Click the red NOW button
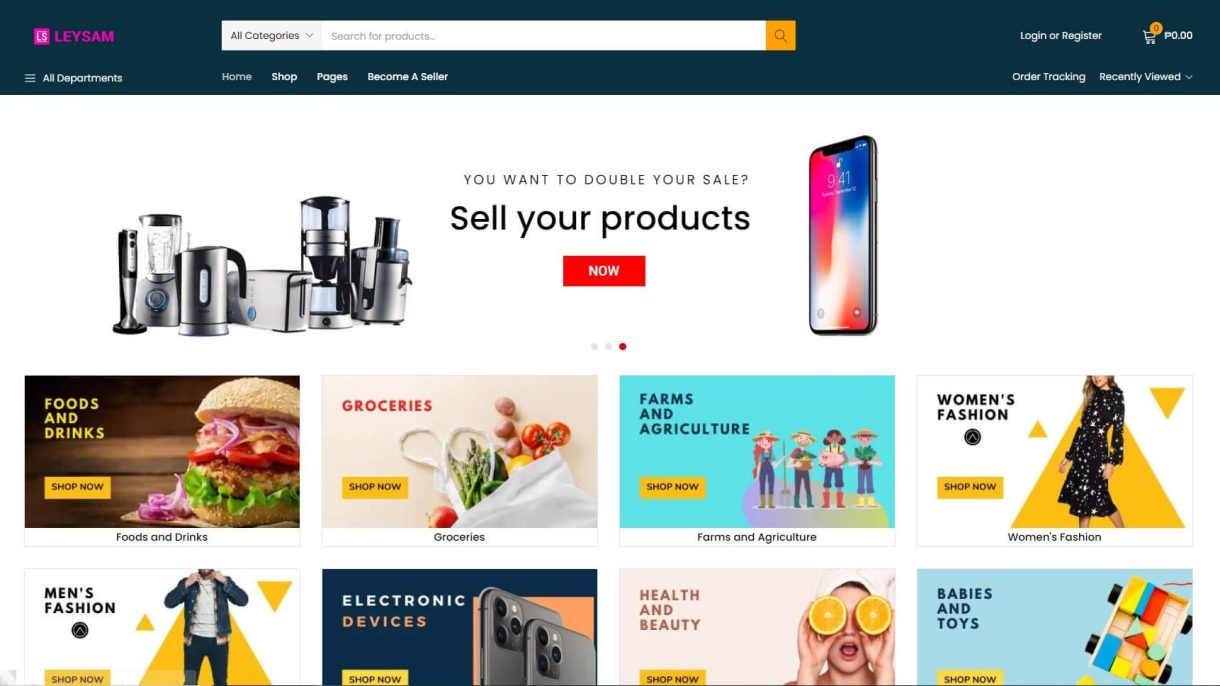The width and height of the screenshot is (1220, 686). 604,271
